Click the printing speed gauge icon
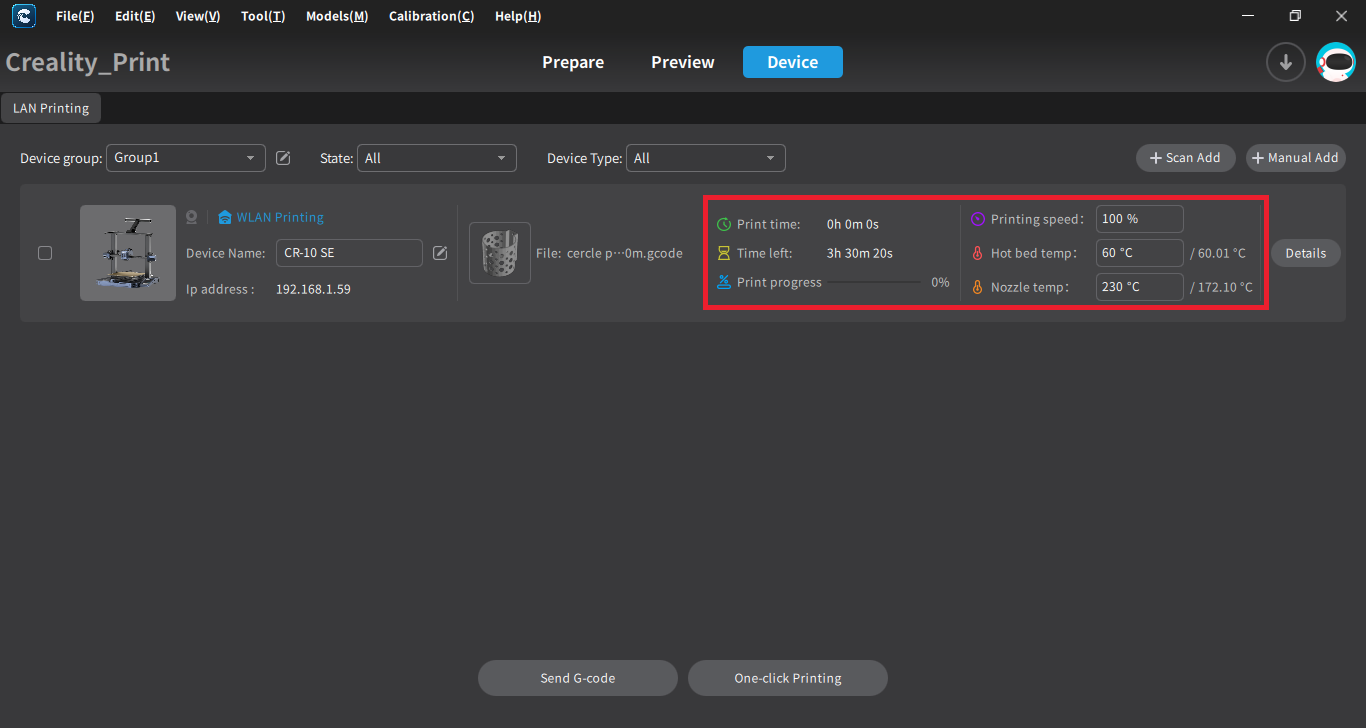 tap(978, 219)
